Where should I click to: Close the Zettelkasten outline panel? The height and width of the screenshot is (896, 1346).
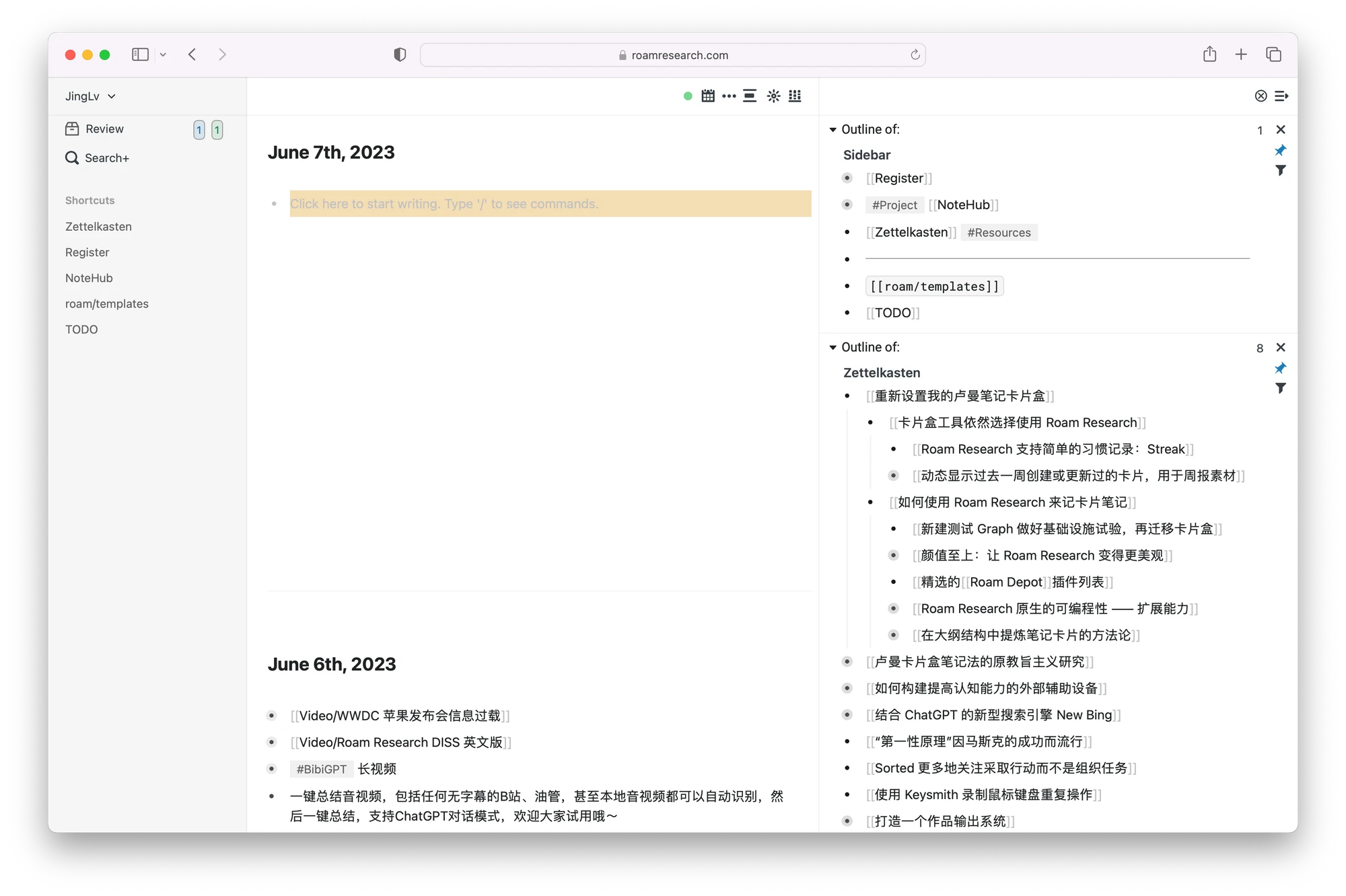(x=1281, y=348)
